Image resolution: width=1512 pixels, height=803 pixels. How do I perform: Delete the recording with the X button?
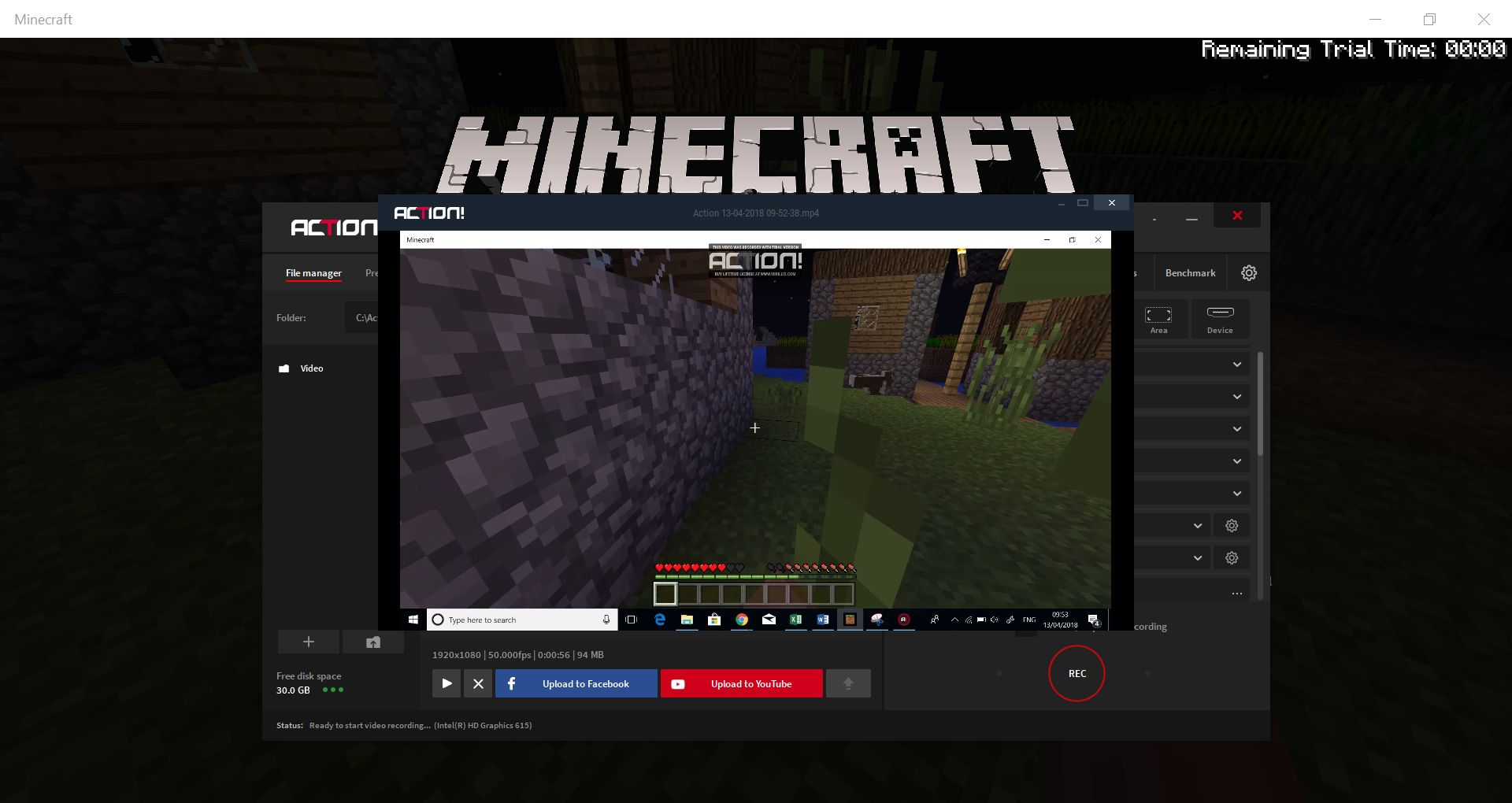[478, 683]
